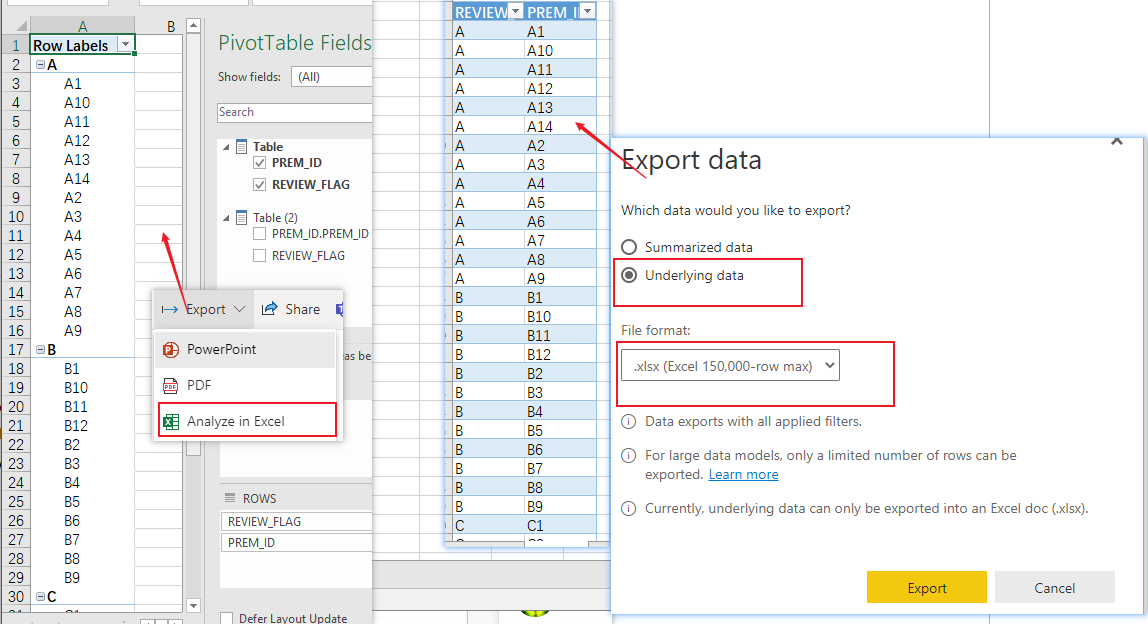
Task: Check the PREM_ID field under Table
Action: [x=259, y=163]
